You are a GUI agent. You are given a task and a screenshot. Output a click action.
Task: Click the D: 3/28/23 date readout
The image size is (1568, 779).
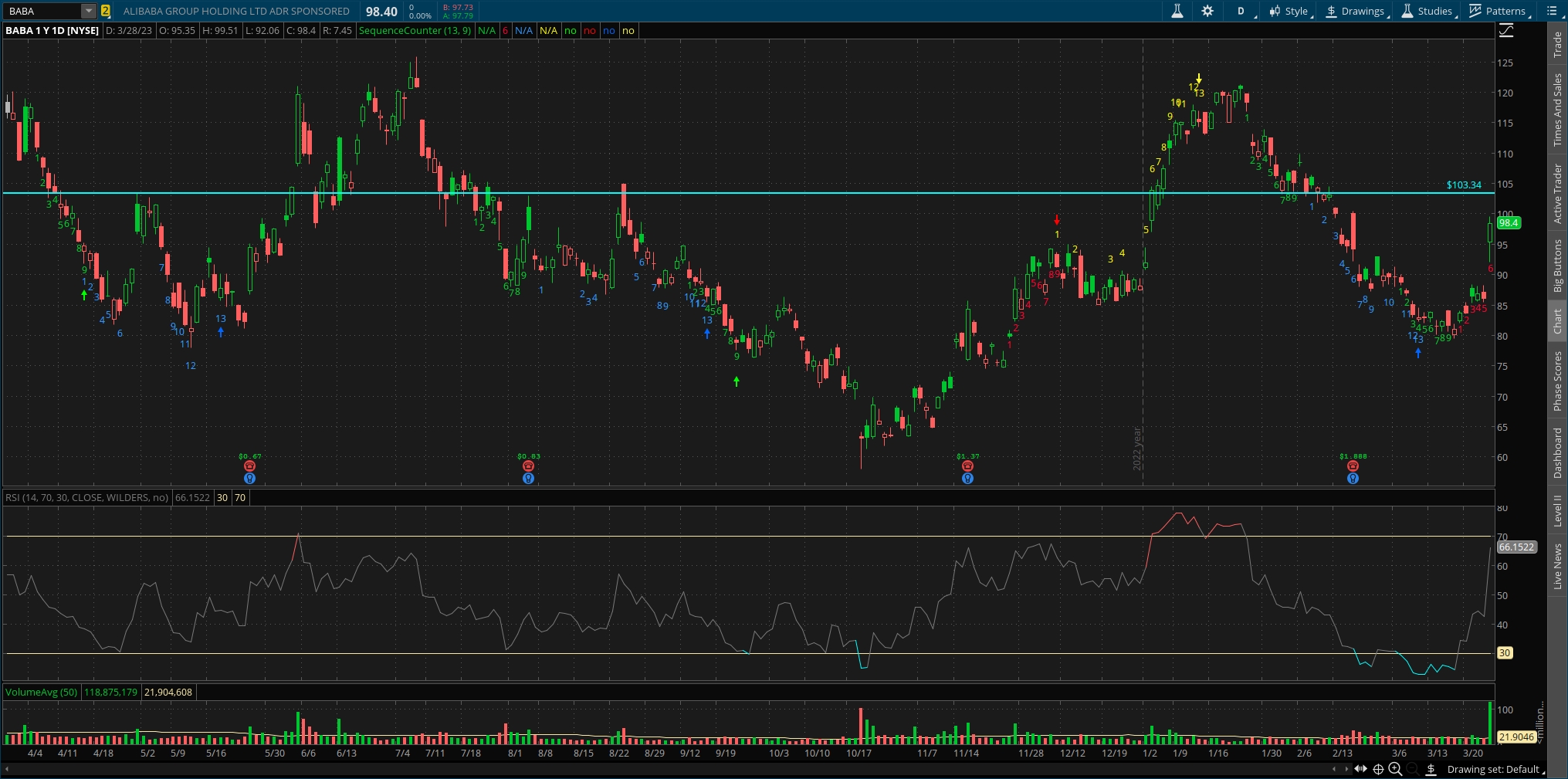(x=129, y=31)
